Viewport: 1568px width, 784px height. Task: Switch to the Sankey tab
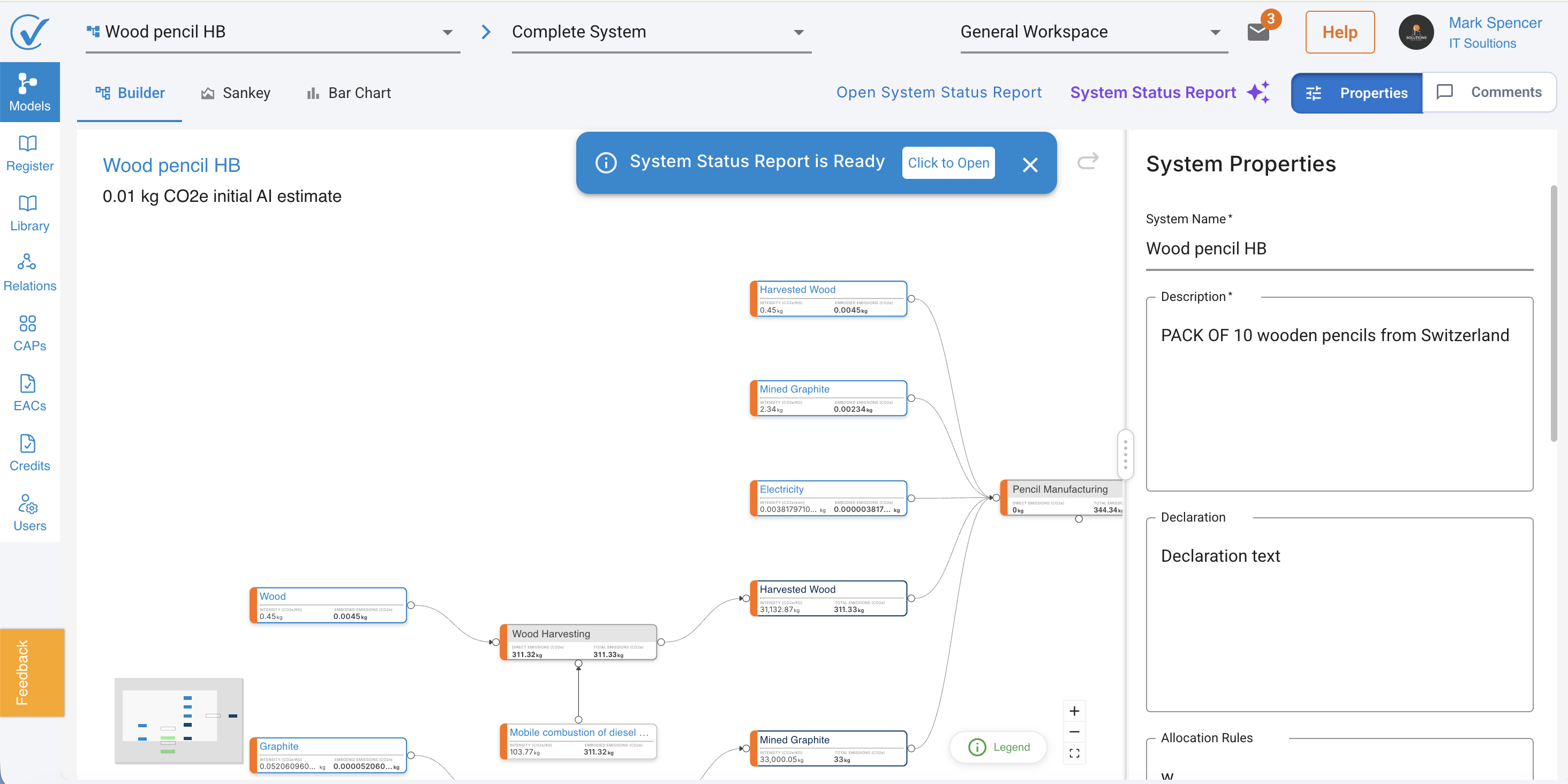[236, 93]
